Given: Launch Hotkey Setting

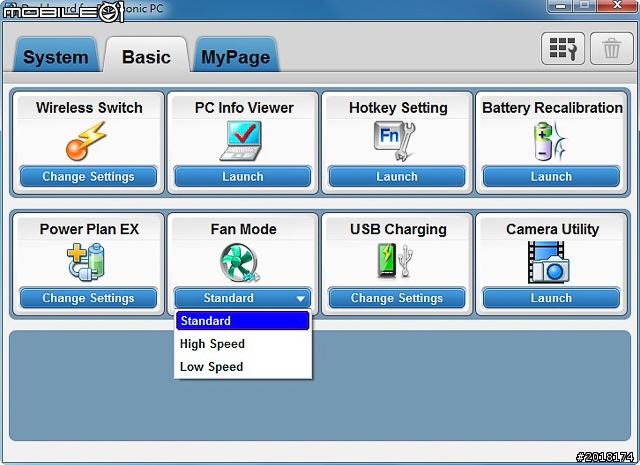Looking at the screenshot, I should click(x=397, y=177).
